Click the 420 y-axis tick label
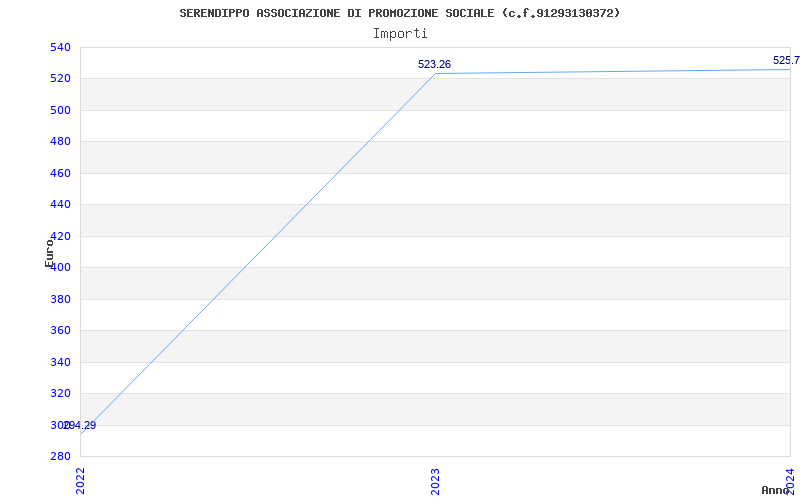 pos(60,236)
